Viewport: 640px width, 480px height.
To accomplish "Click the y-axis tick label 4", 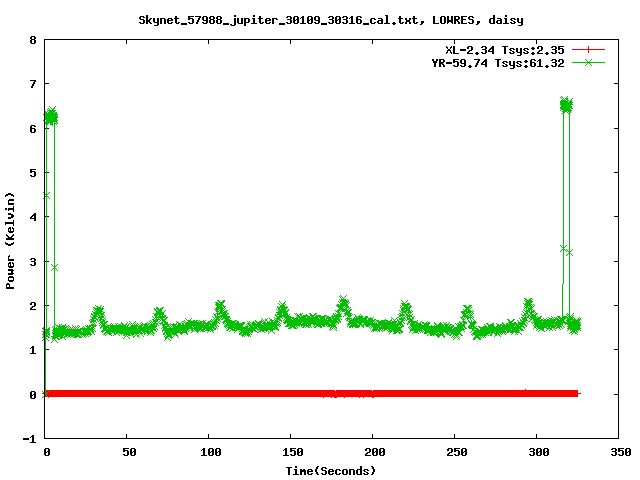I will pyautogui.click(x=33, y=217).
